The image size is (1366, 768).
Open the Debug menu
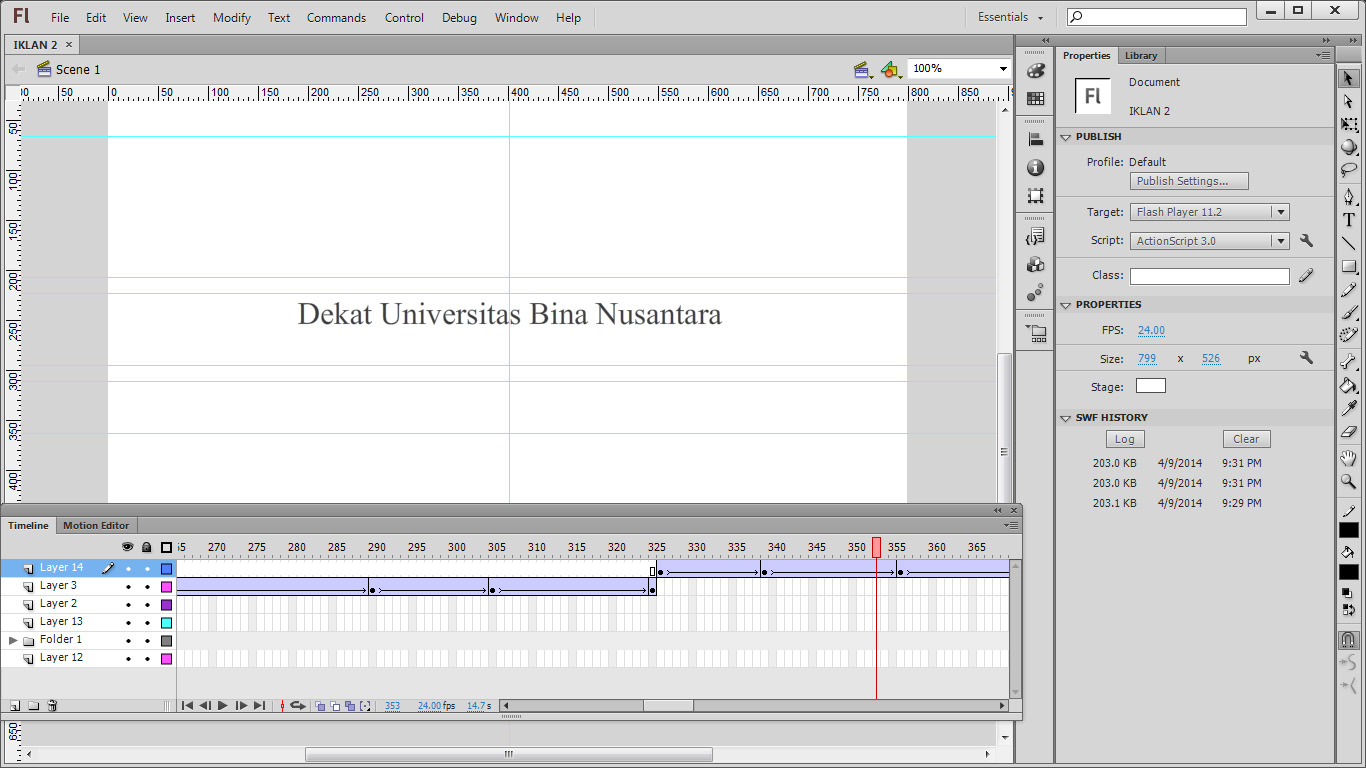(459, 18)
